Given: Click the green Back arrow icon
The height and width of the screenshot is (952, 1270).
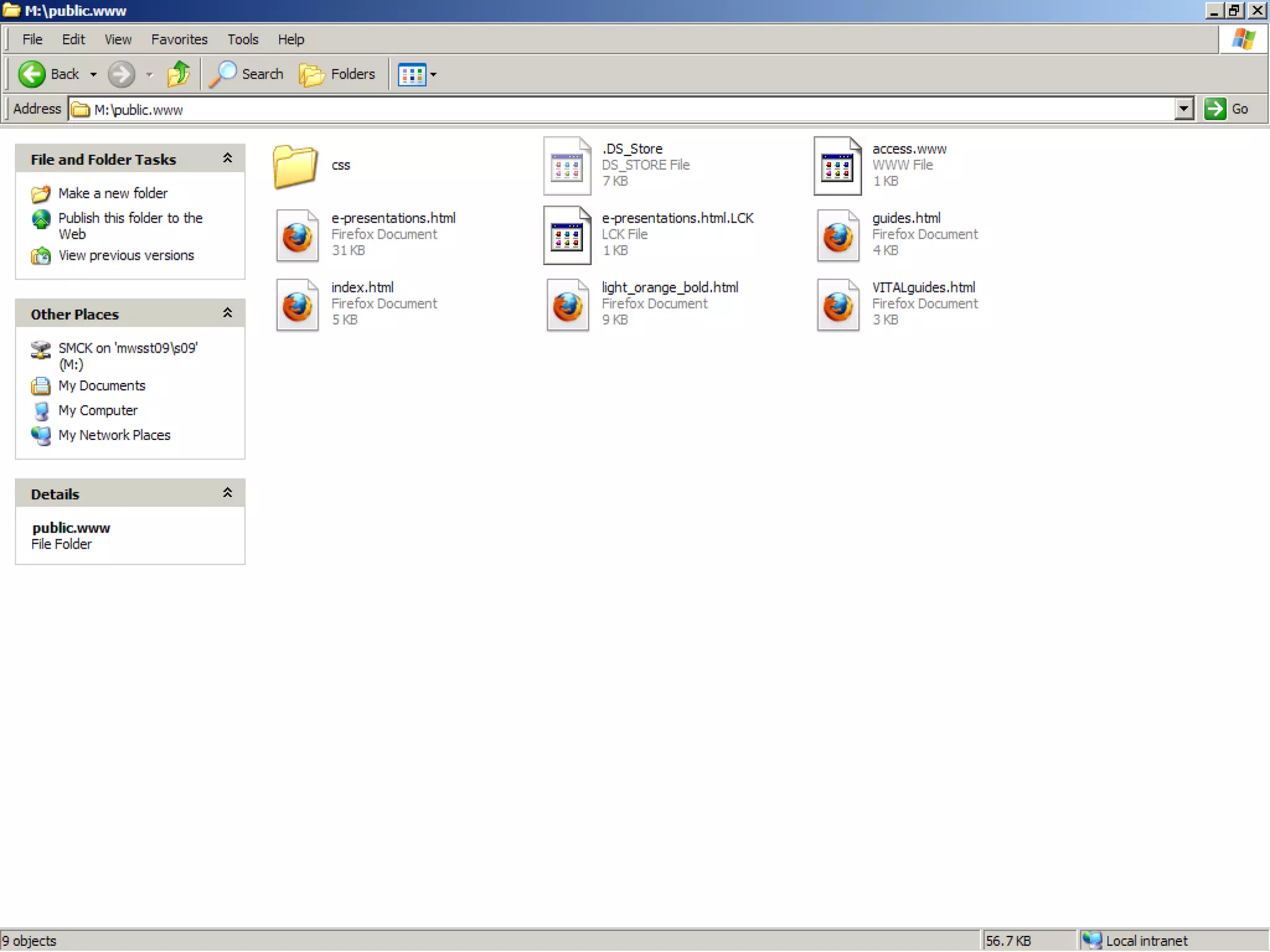Looking at the screenshot, I should pyautogui.click(x=32, y=74).
